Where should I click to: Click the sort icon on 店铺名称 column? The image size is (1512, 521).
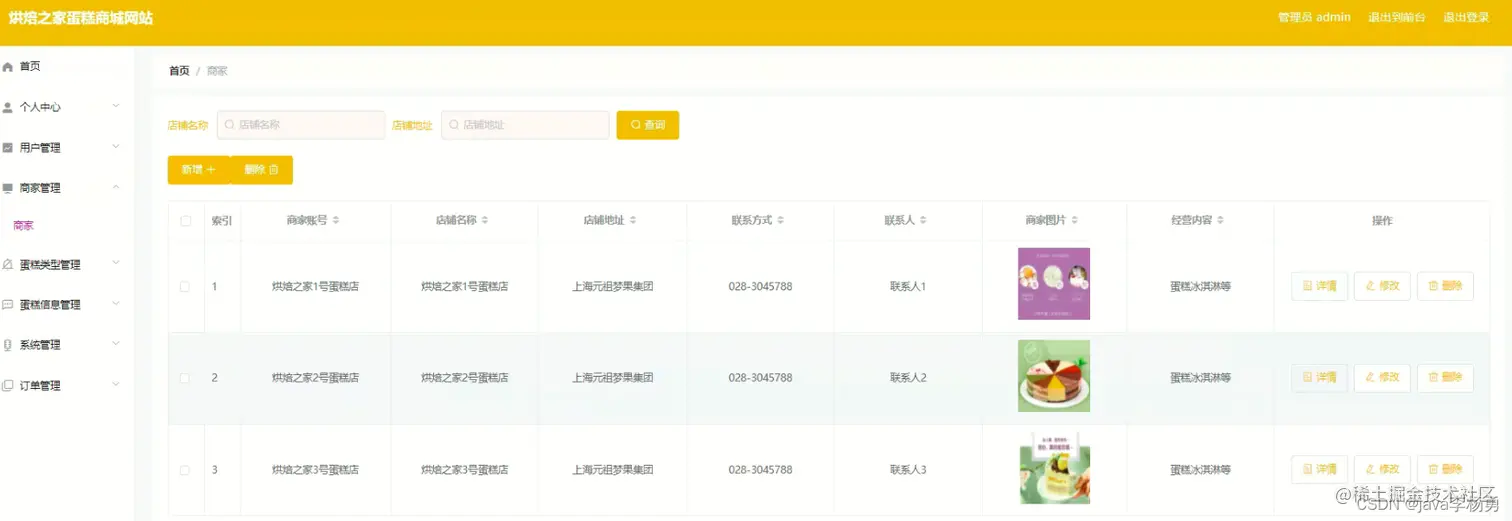(485, 220)
